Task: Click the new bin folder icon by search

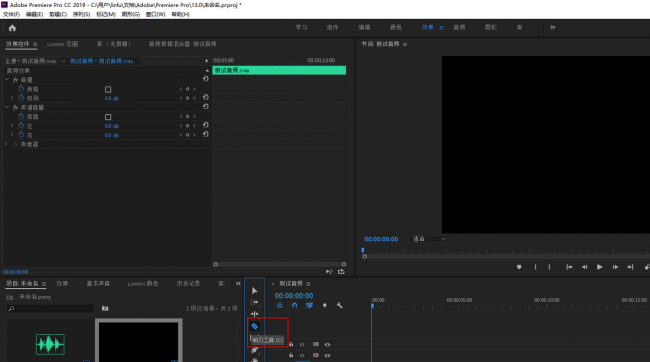Action: pyautogui.click(x=105, y=309)
